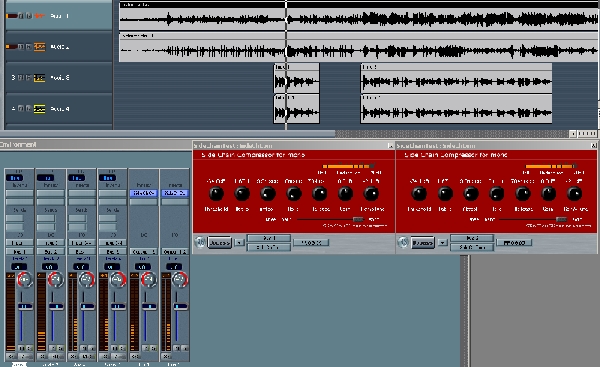Click the round link icon in left plugin footer
Screen dimensions: 600x367
[200, 242]
